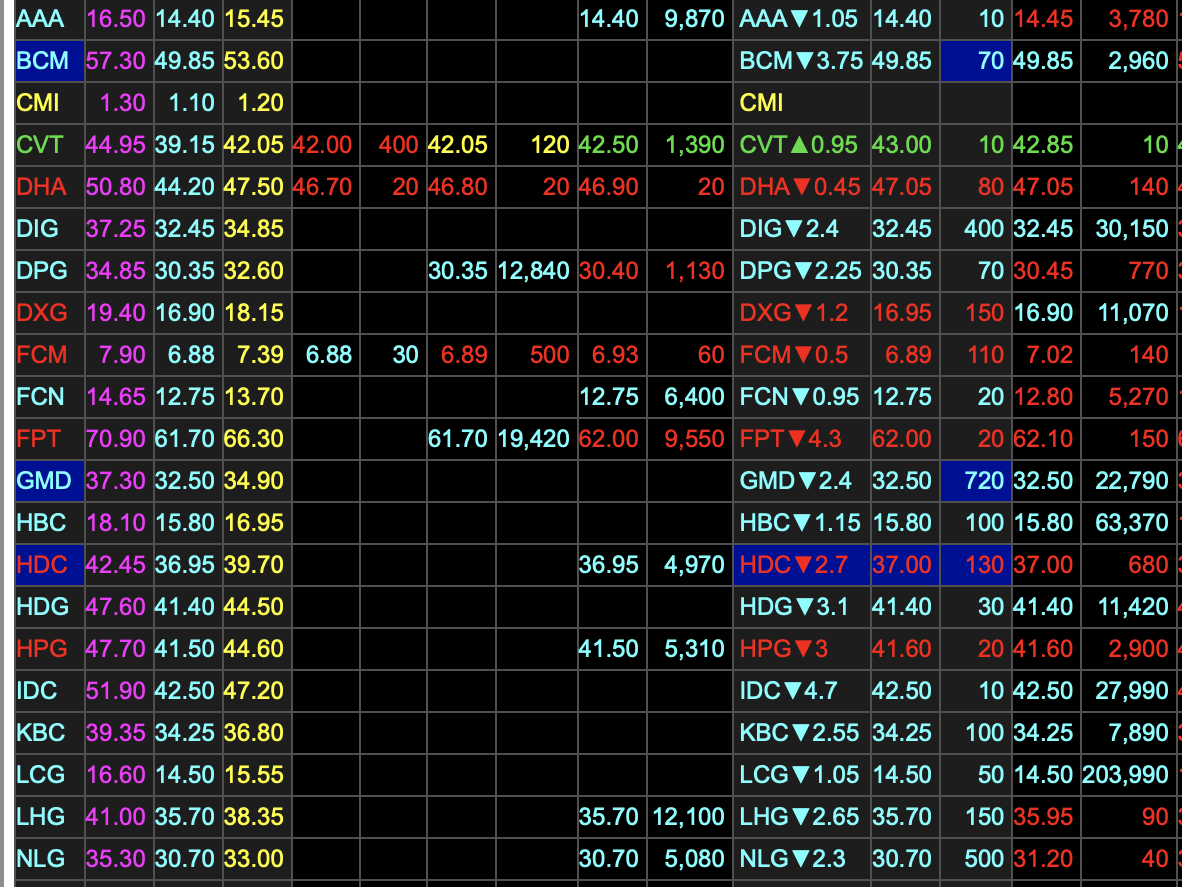Viewport: 1182px width, 887px height.
Task: Select the KBC ▼2.55 change cell
Action: pyautogui.click(x=801, y=733)
